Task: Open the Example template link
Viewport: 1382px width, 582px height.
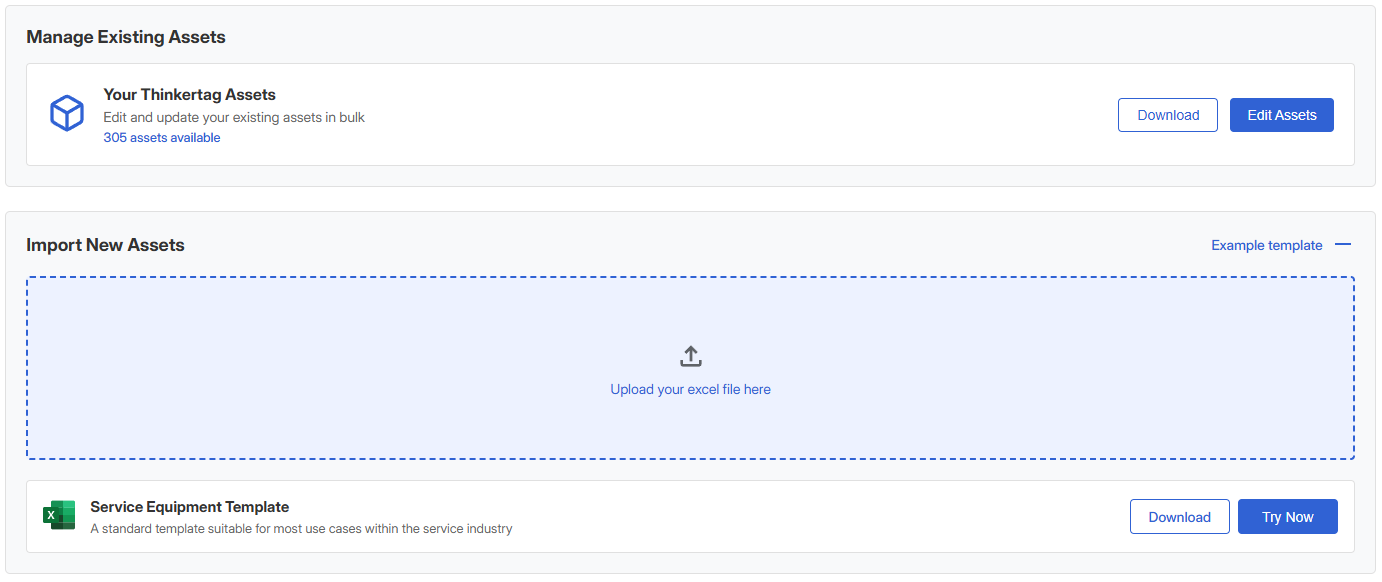Action: click(1266, 245)
